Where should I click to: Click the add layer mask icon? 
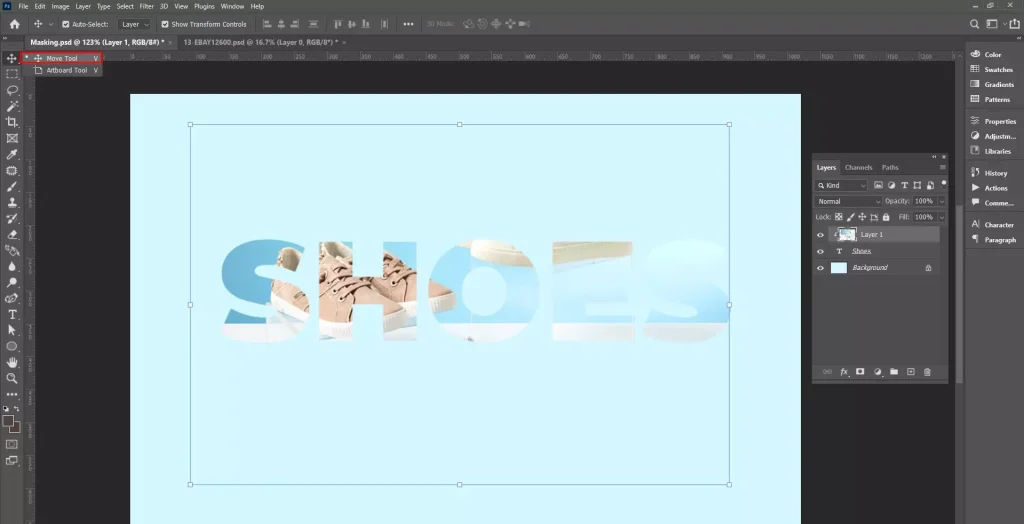click(859, 372)
